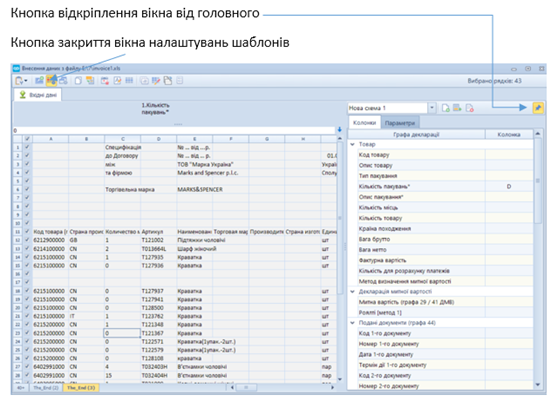Click the Нова схема 1 scheme name field

(x=388, y=108)
